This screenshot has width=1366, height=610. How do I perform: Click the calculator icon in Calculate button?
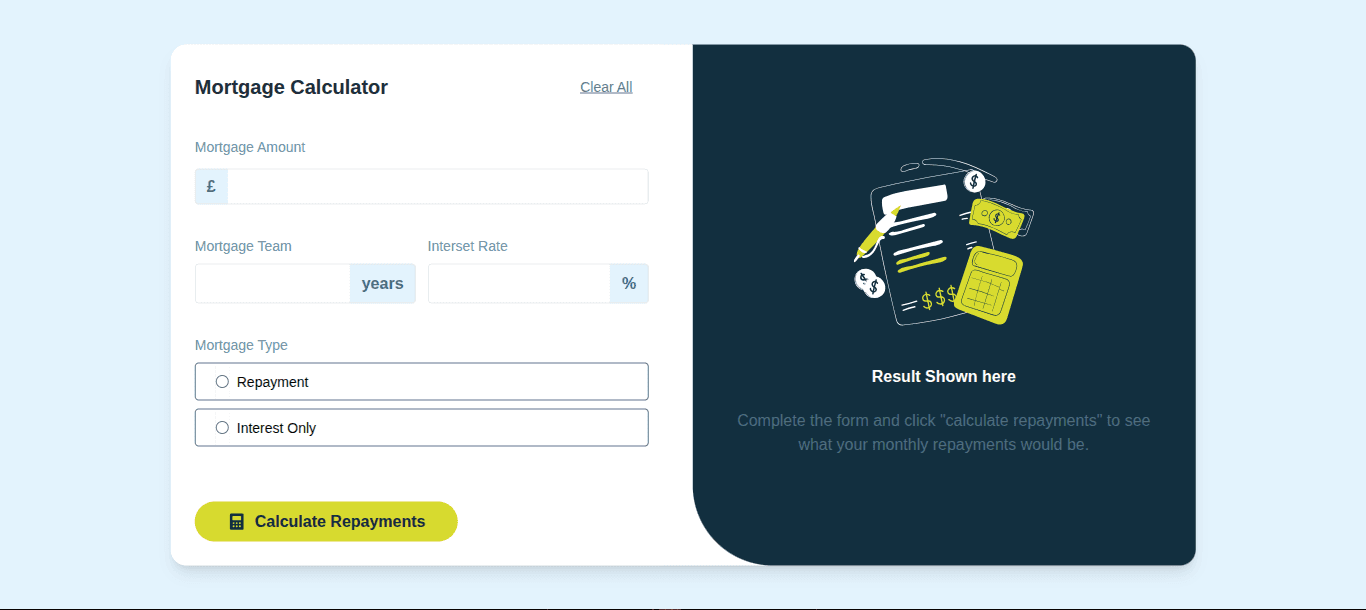tap(237, 522)
